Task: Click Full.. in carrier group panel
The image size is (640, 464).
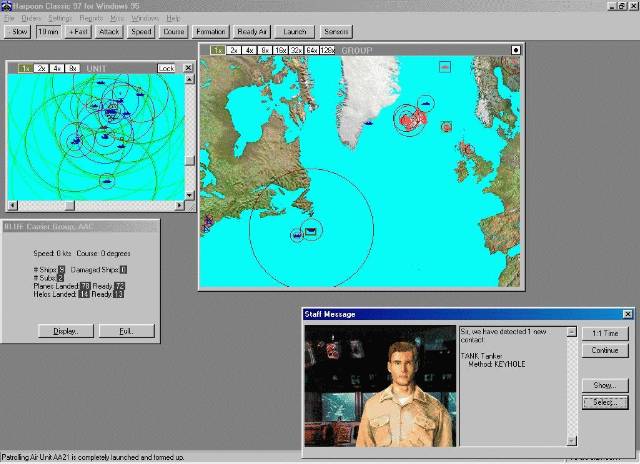Action: [x=127, y=331]
